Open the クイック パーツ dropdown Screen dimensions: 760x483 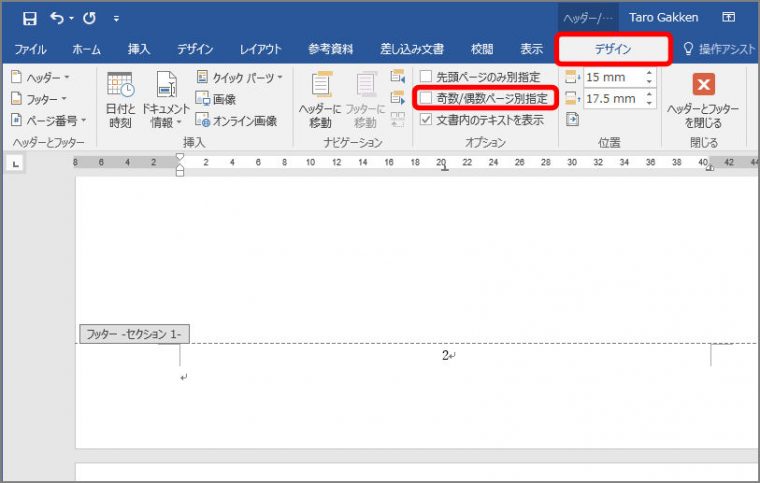[x=240, y=78]
